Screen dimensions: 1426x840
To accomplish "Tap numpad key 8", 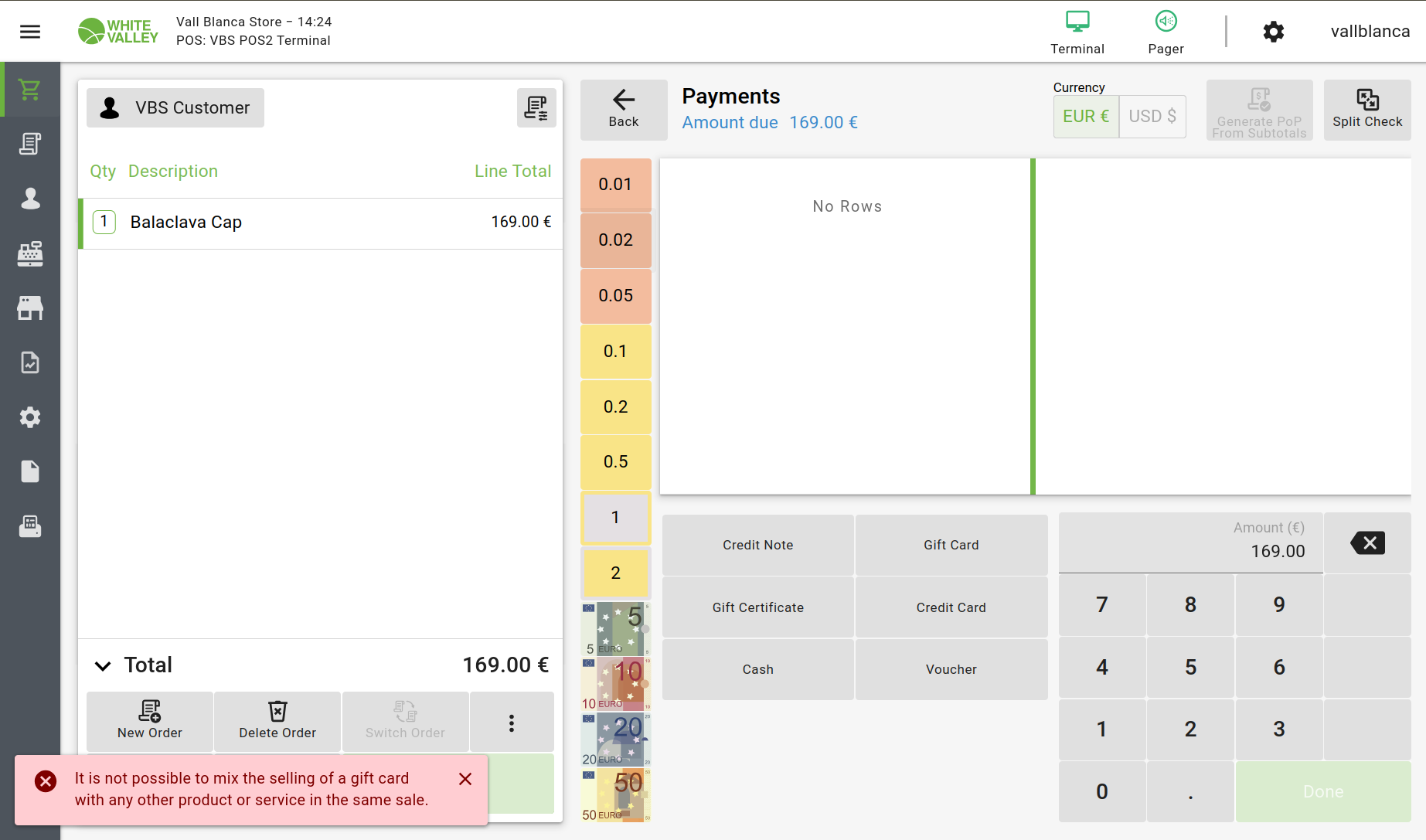I will point(1191,605).
